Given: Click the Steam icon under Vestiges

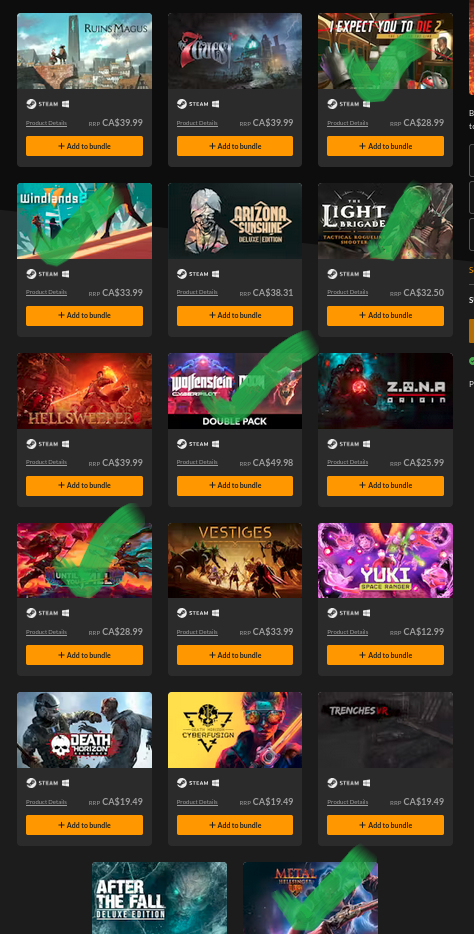Looking at the screenshot, I should click(182, 613).
